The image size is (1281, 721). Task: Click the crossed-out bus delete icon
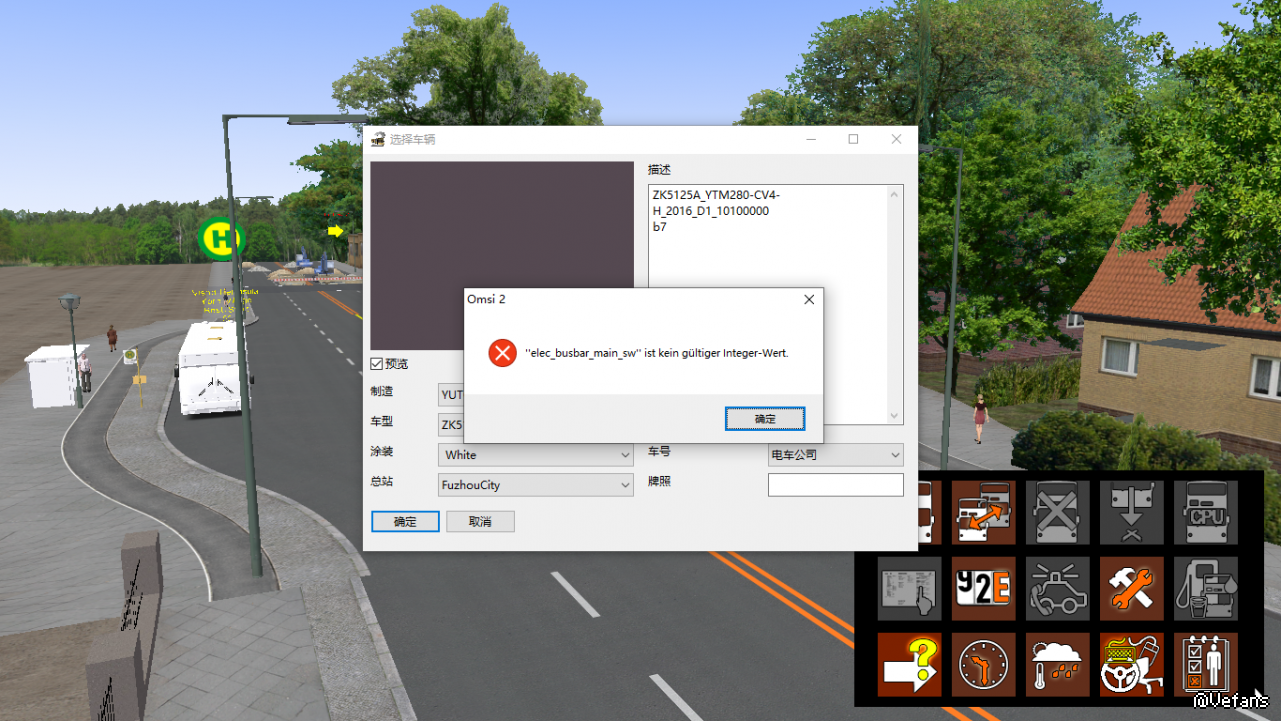point(1057,513)
